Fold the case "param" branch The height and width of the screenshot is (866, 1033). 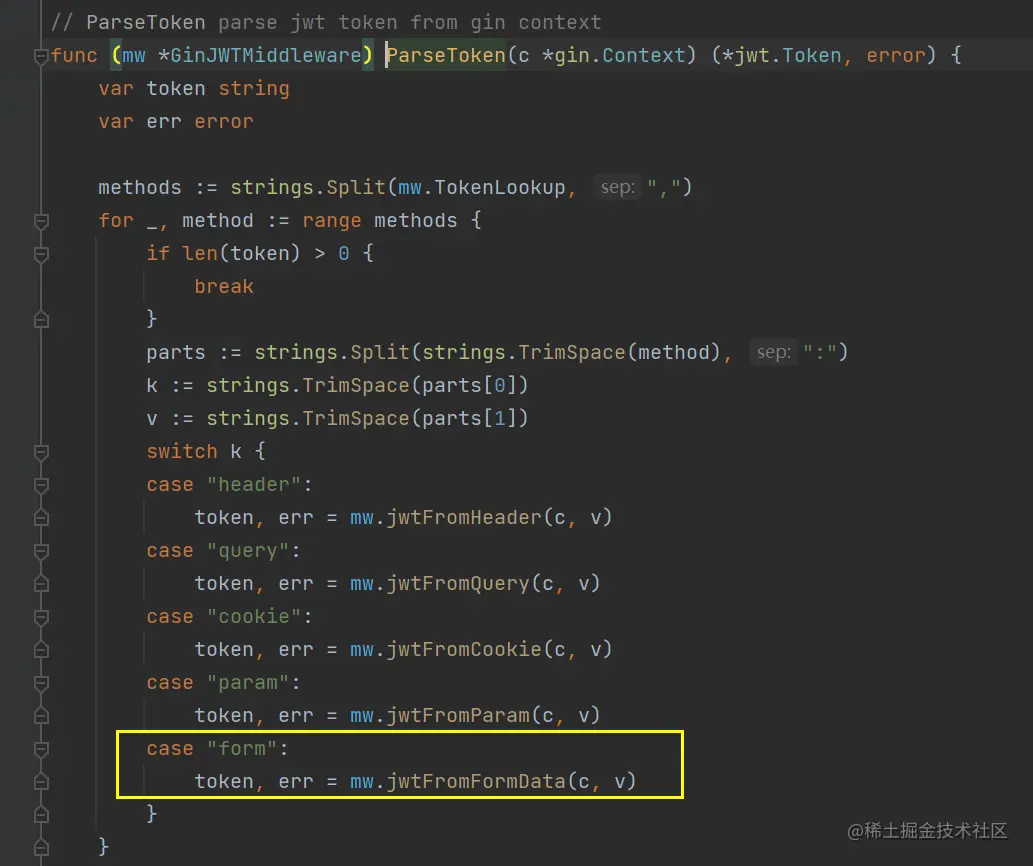pos(41,683)
